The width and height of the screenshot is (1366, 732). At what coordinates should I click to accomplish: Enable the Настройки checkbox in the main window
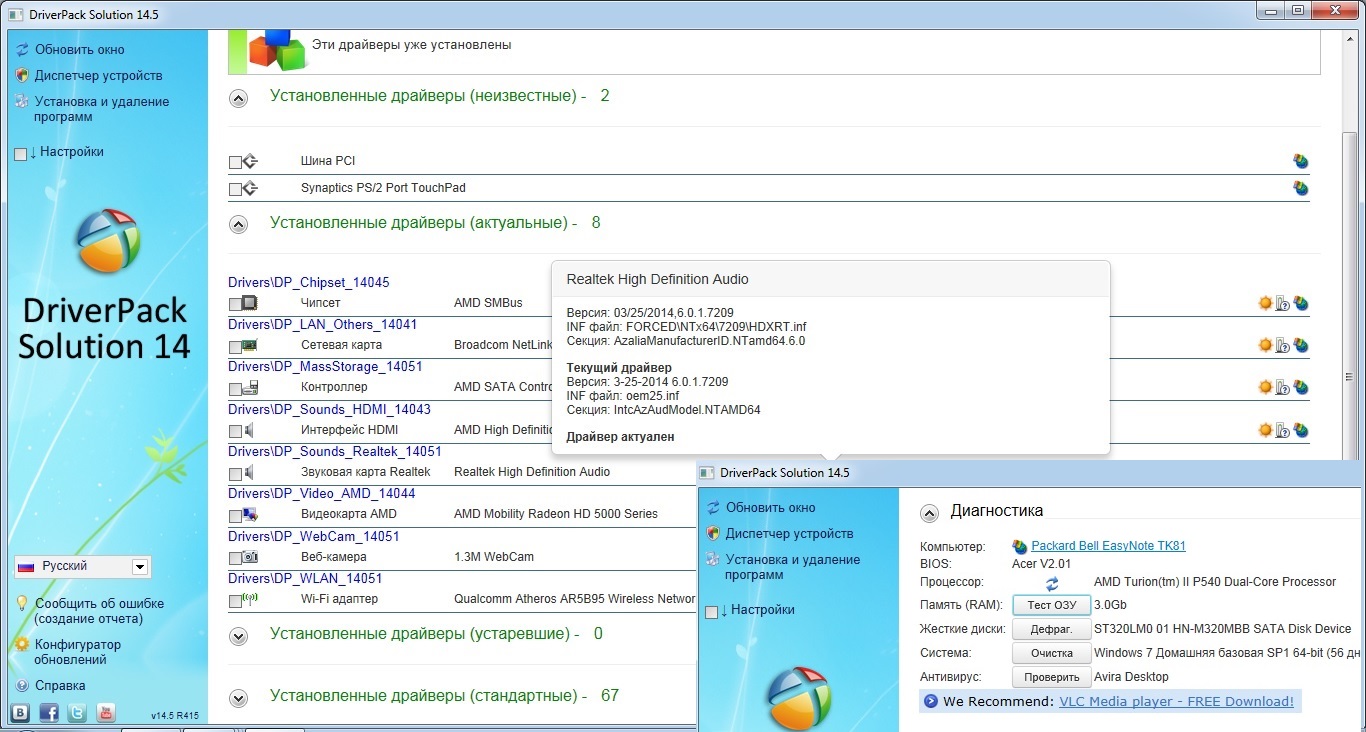pos(21,154)
